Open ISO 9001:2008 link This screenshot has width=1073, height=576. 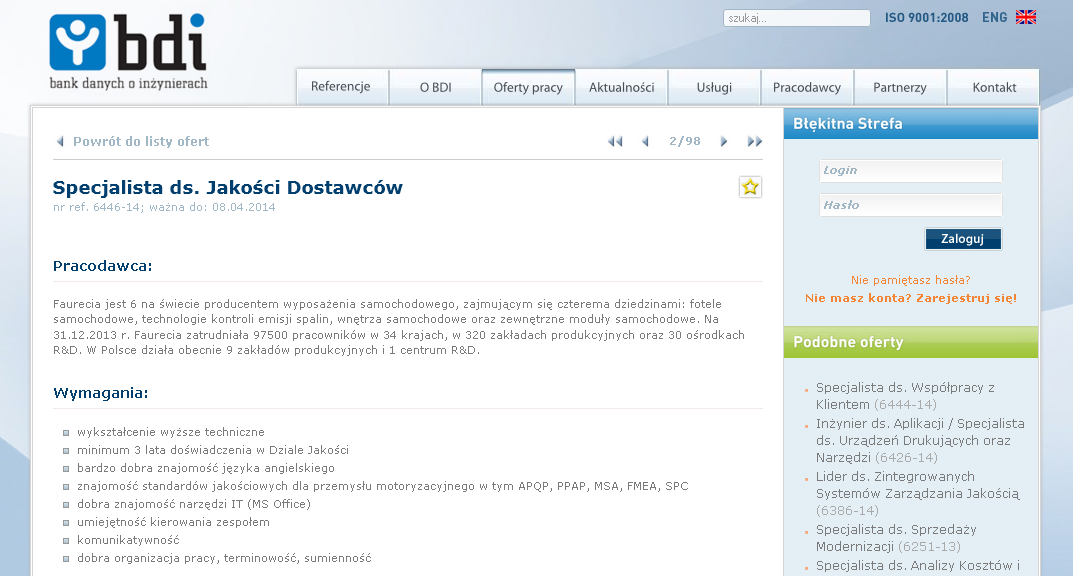pos(927,18)
